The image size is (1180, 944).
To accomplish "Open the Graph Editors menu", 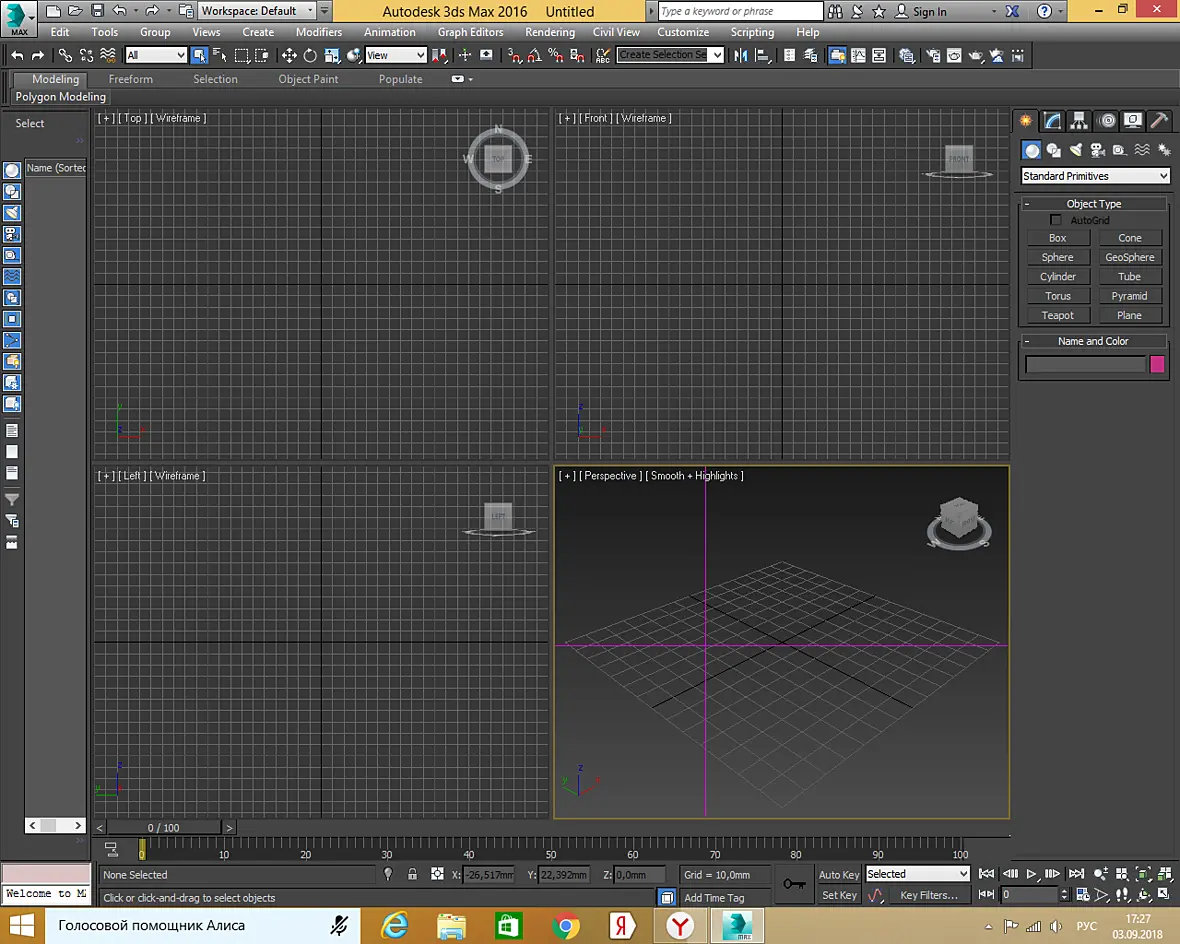I will click(x=470, y=32).
